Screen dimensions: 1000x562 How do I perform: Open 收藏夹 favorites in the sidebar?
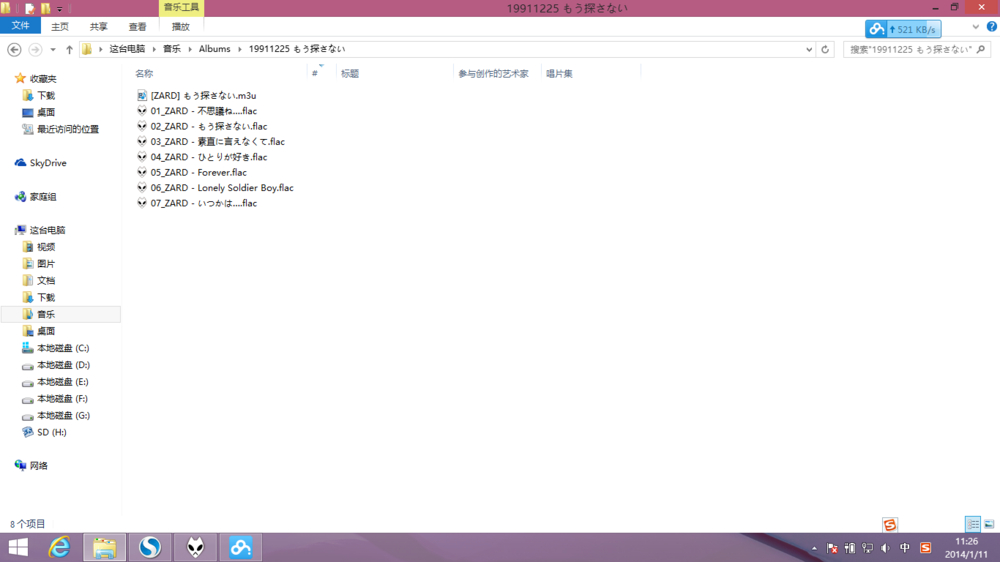coord(43,78)
